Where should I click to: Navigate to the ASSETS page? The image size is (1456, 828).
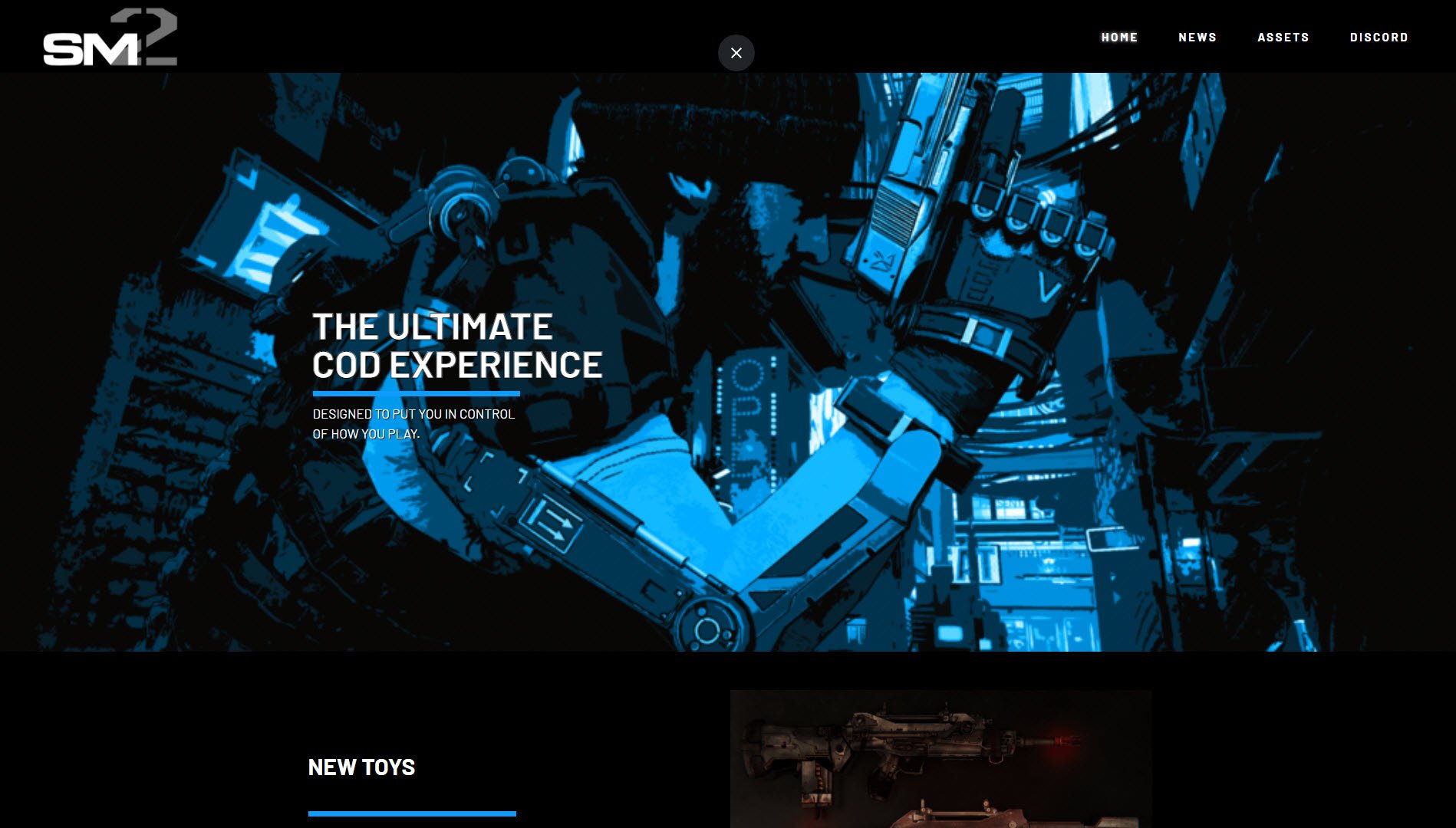pos(1283,37)
